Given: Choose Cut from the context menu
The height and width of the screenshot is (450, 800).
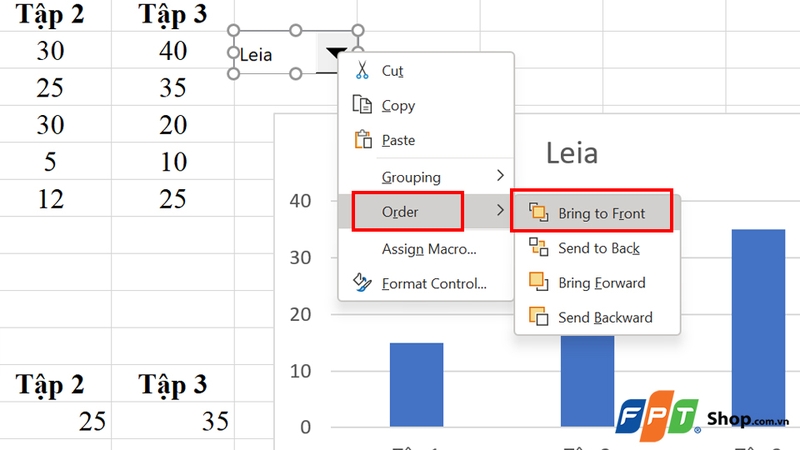Looking at the screenshot, I should 426,70.
